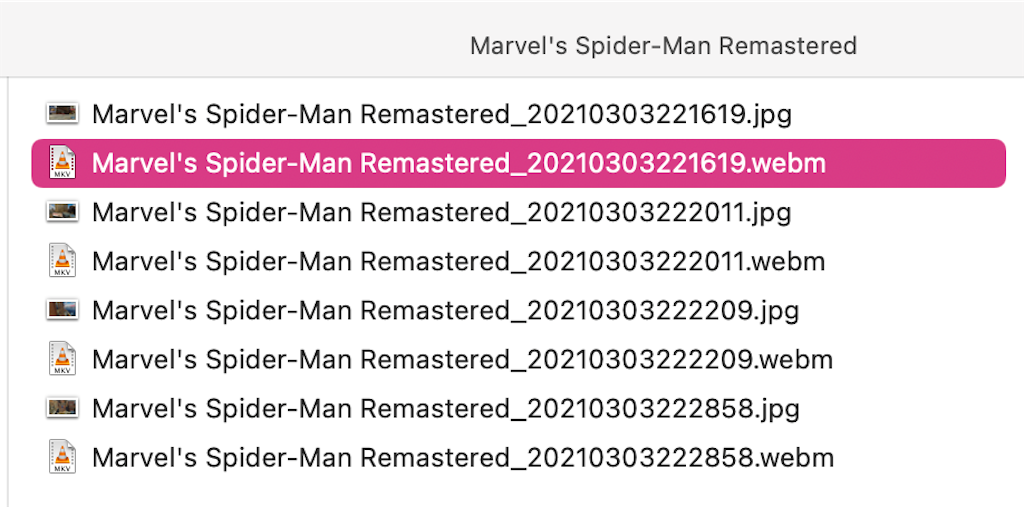
Task: Click the VLC icon beside the 20210303222011.webm file
Action: tap(62, 261)
